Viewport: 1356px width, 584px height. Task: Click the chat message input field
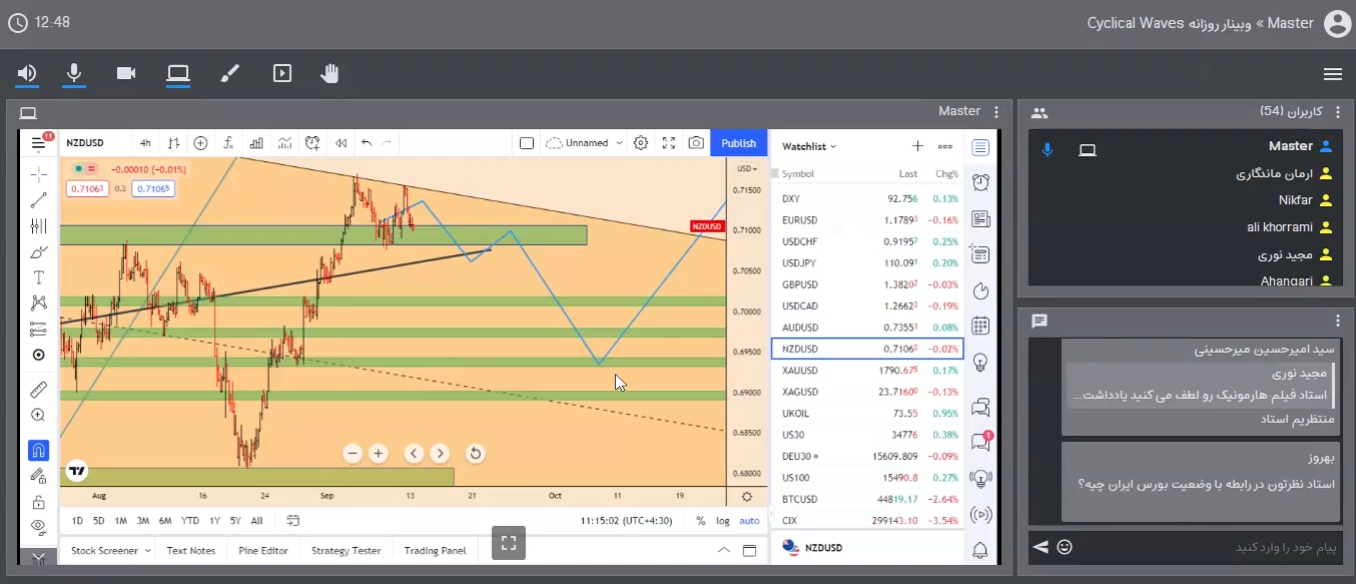1200,547
